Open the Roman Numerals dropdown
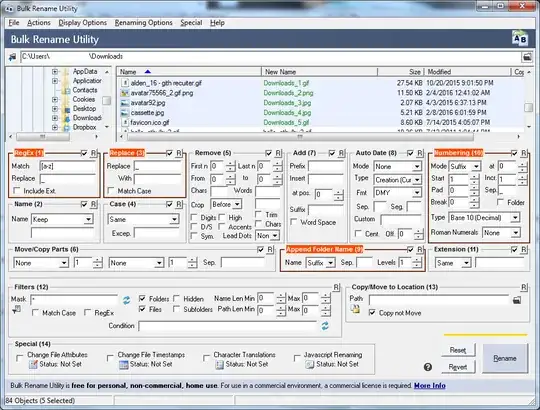540x410 pixels. (501, 233)
